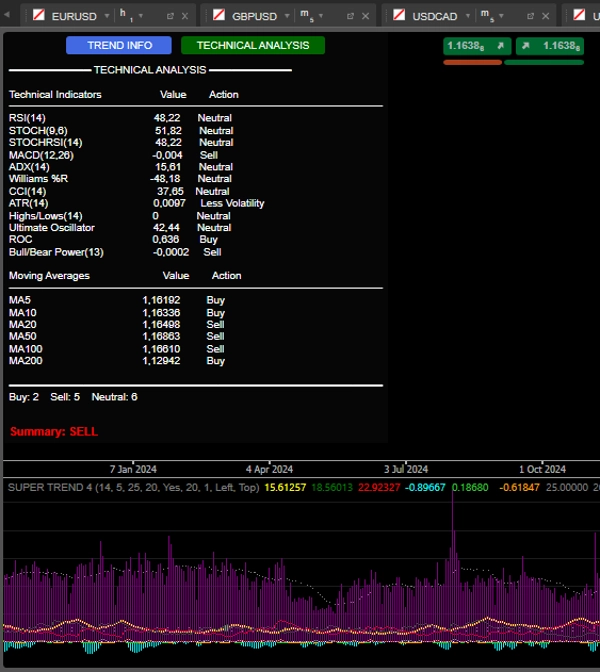Click the SUPER TREND 4 indicator label
Screen dimensions: 600x672
[133, 487]
